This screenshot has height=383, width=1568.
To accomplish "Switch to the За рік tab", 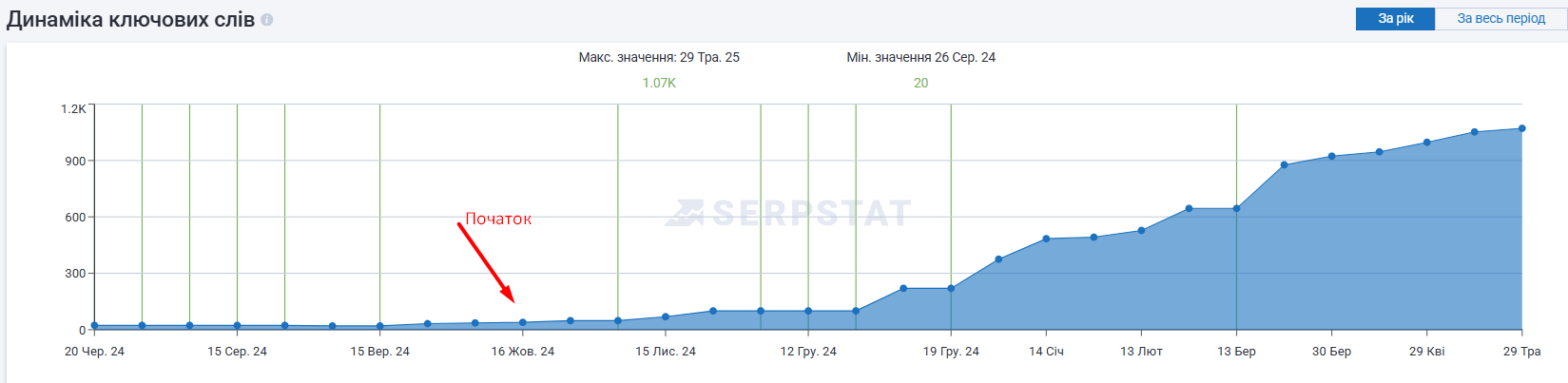I will [1395, 19].
